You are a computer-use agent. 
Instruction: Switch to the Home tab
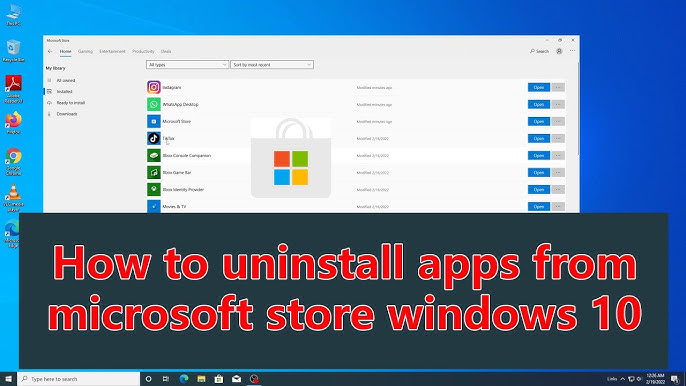65,51
